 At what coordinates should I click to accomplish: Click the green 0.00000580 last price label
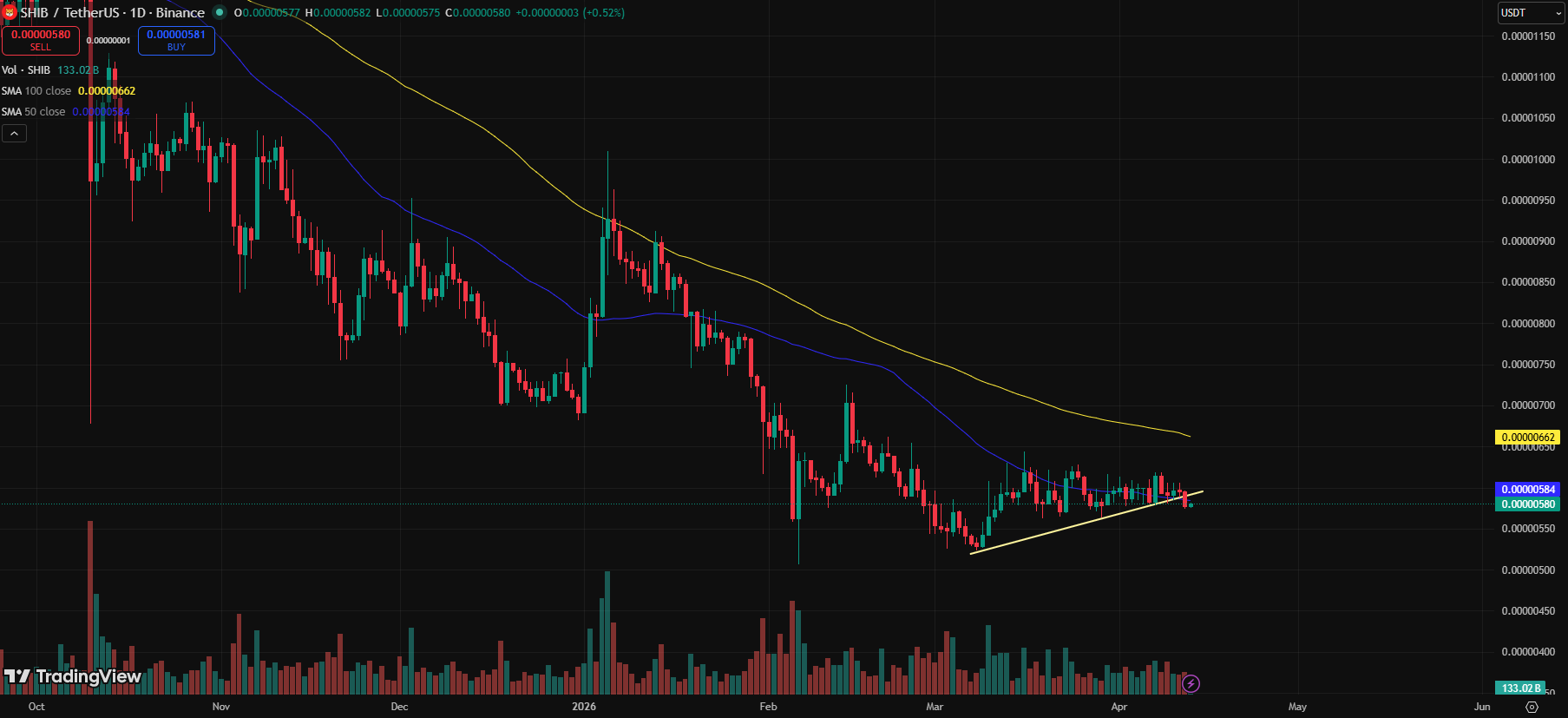pos(1528,504)
